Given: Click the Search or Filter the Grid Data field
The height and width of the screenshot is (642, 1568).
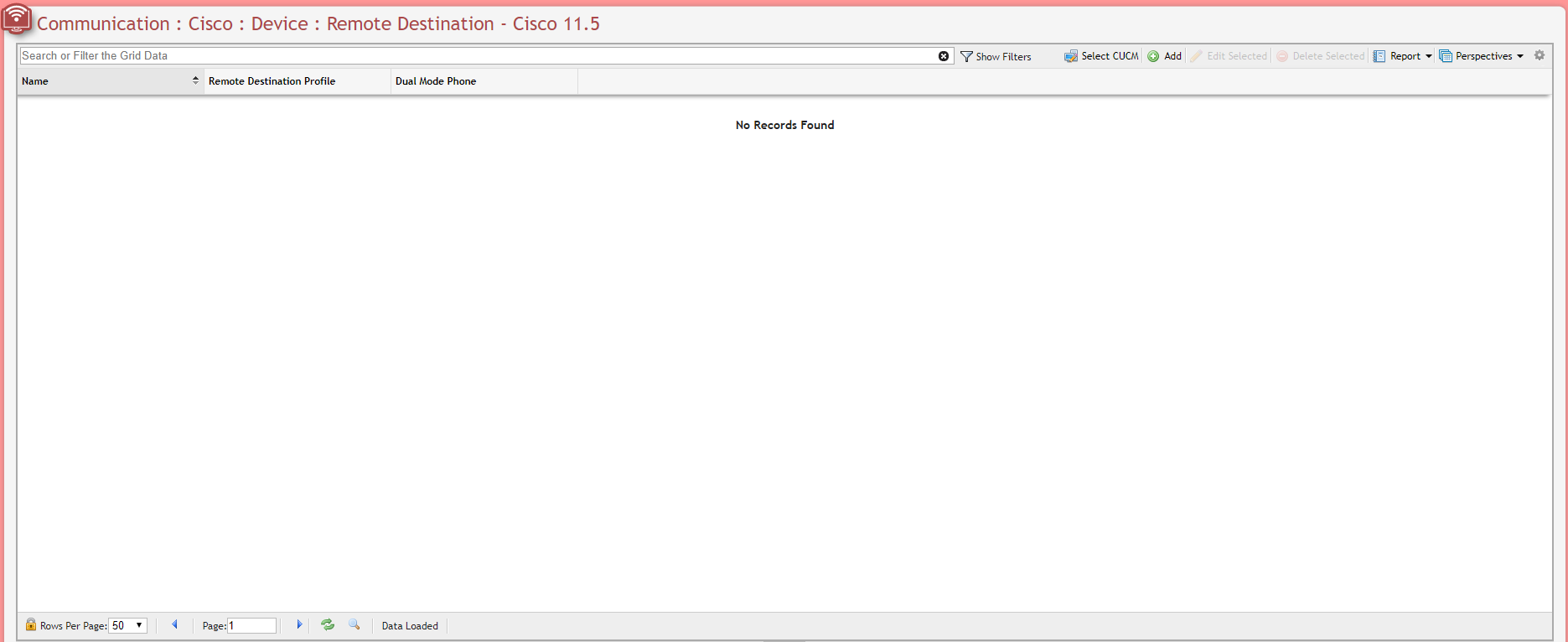Looking at the screenshot, I should click(x=478, y=56).
